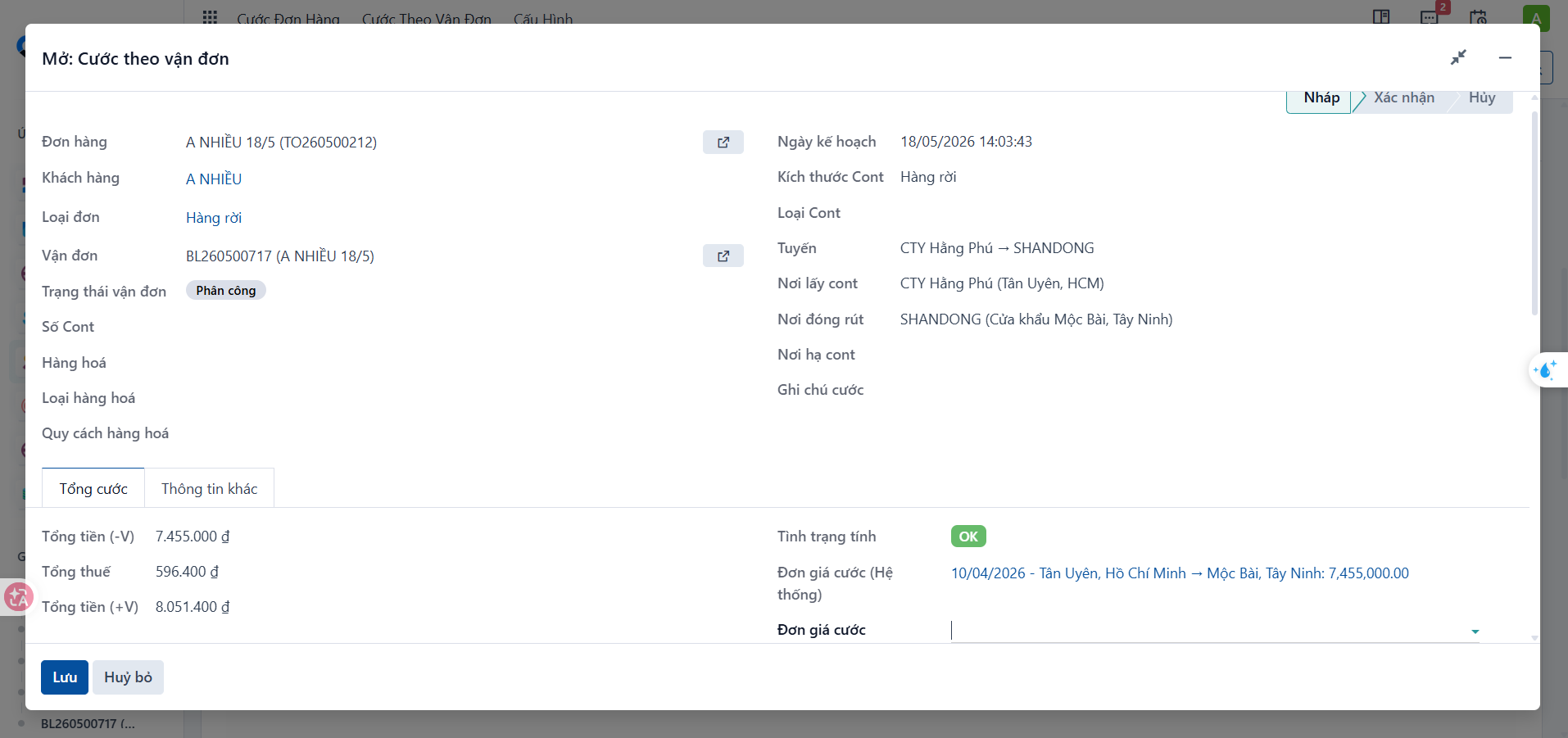Image resolution: width=1568 pixels, height=738 pixels.
Task: Set status to Xác nhận
Action: pyautogui.click(x=1403, y=98)
